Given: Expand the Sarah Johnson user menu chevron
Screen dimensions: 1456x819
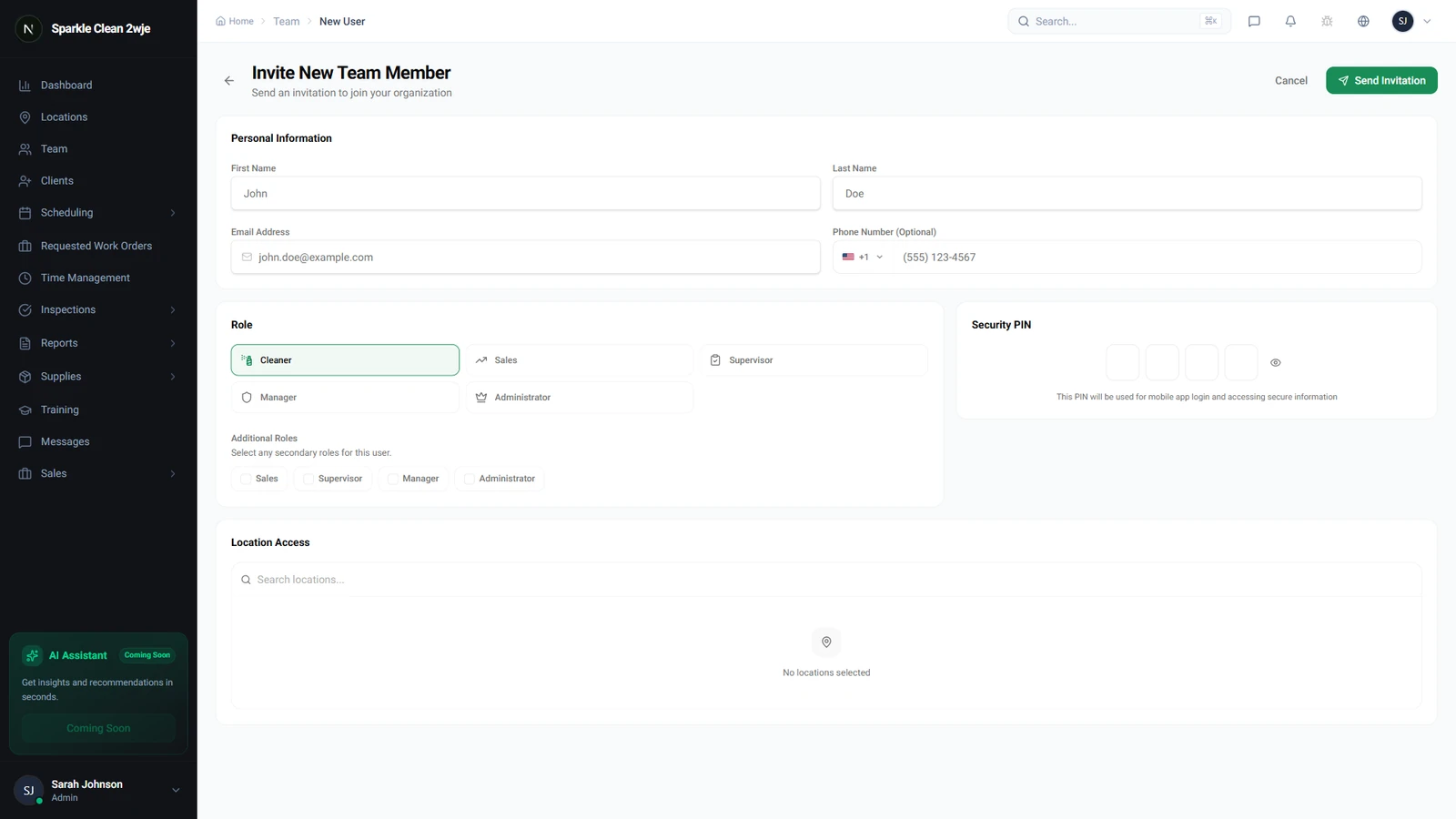Looking at the screenshot, I should [177, 791].
